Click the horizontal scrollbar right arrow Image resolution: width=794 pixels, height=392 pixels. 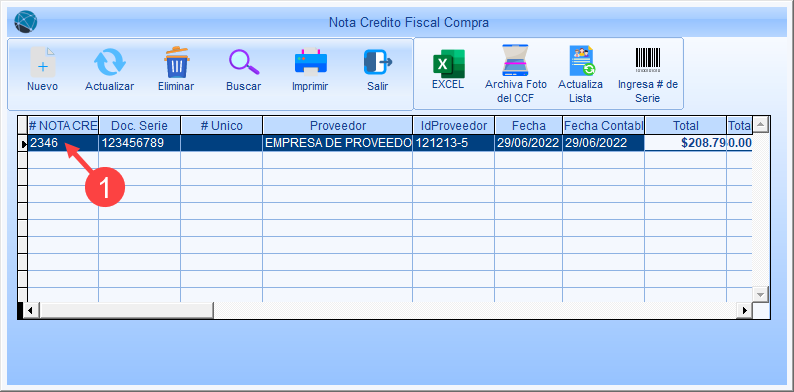click(744, 310)
